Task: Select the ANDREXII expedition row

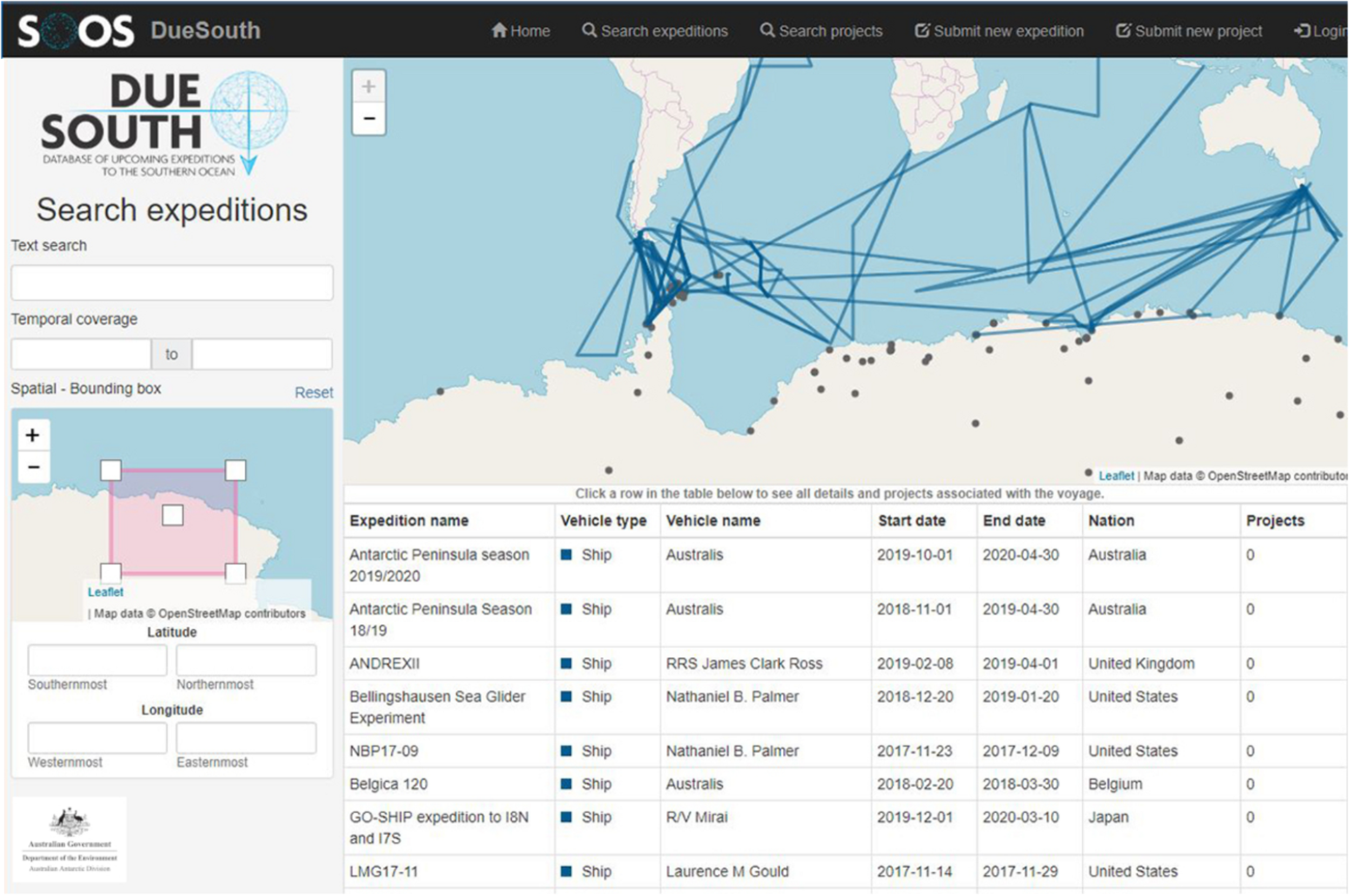Action: (384, 663)
